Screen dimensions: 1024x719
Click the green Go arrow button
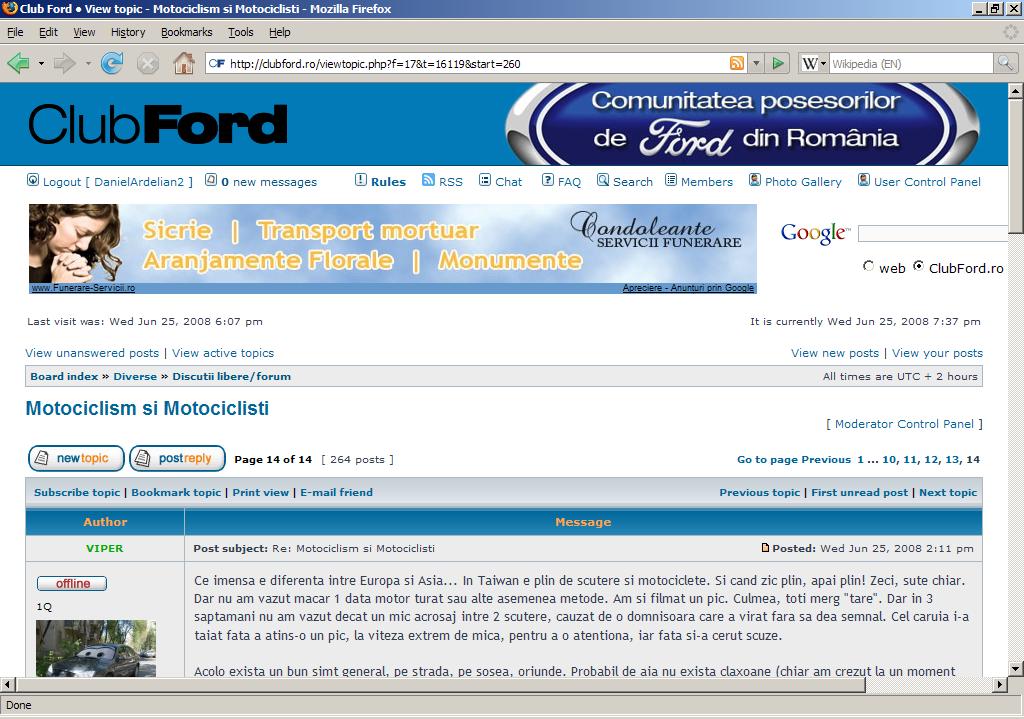click(x=779, y=63)
